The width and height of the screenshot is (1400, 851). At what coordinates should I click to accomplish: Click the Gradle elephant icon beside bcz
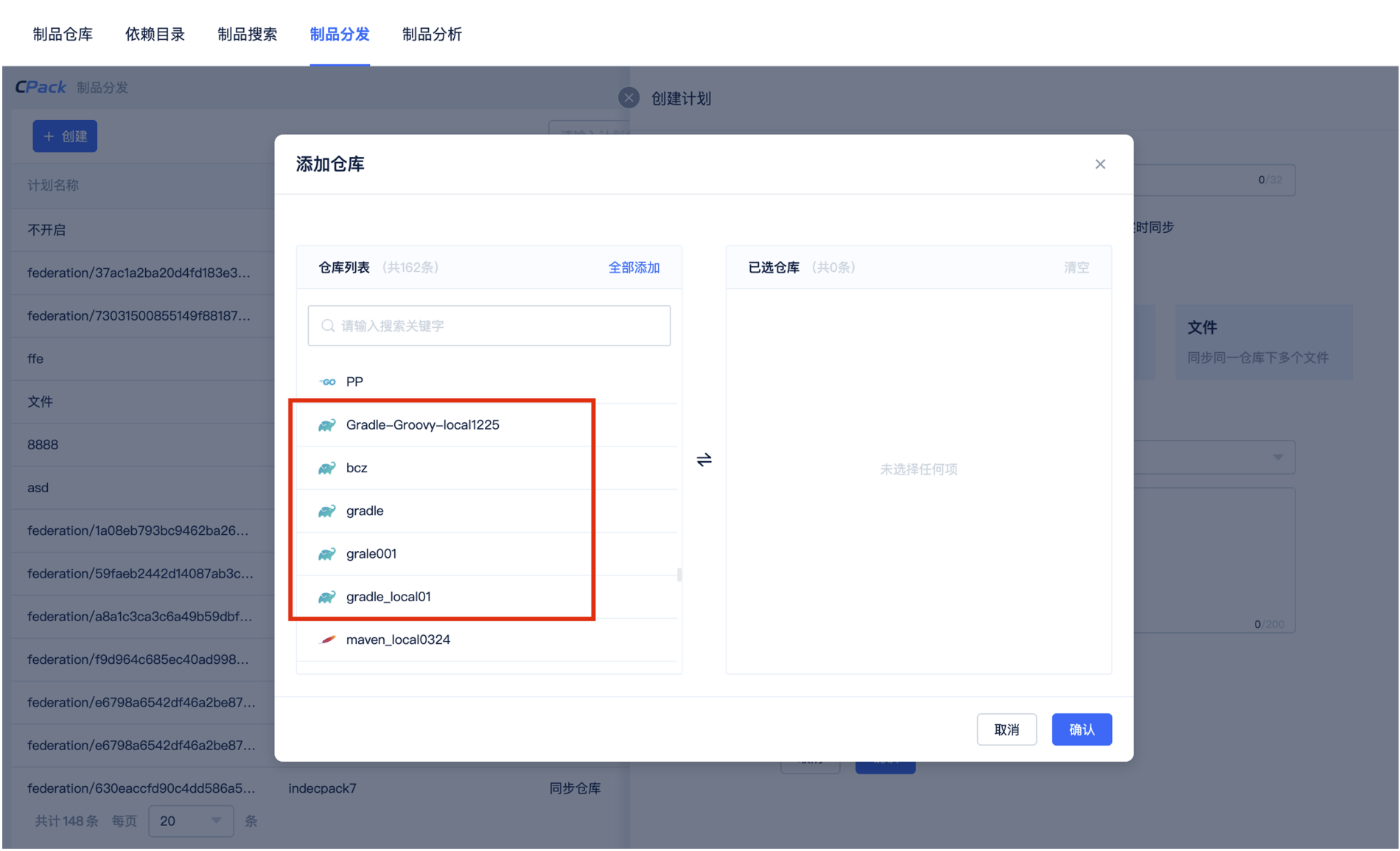327,468
